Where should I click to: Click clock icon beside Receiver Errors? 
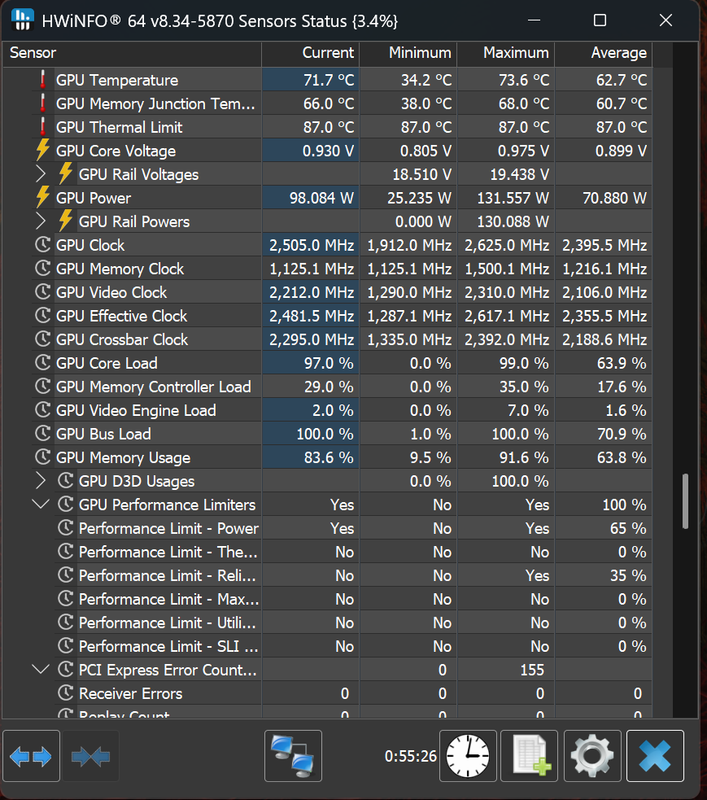point(65,692)
